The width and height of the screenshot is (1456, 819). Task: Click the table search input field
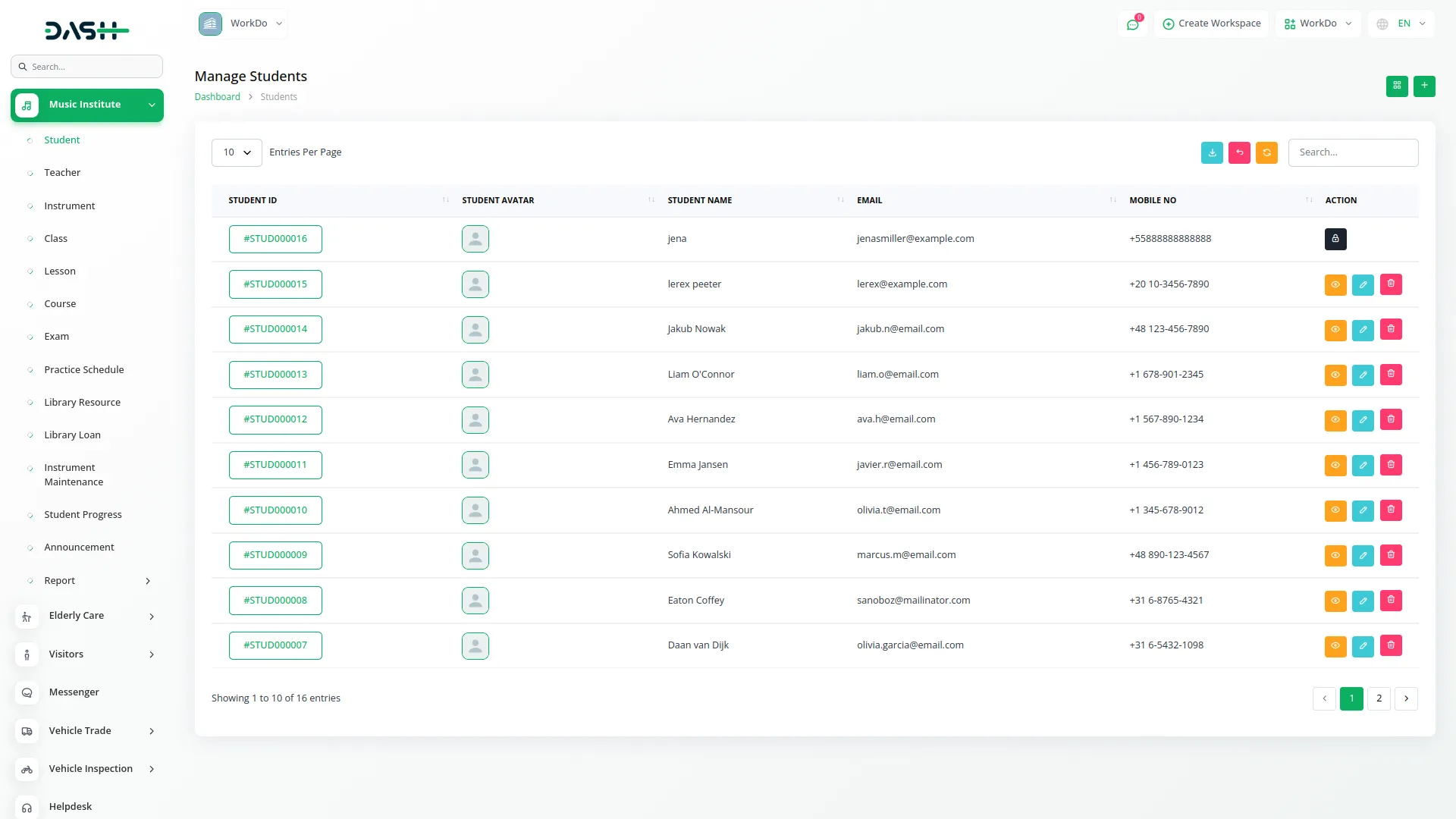1353,152
